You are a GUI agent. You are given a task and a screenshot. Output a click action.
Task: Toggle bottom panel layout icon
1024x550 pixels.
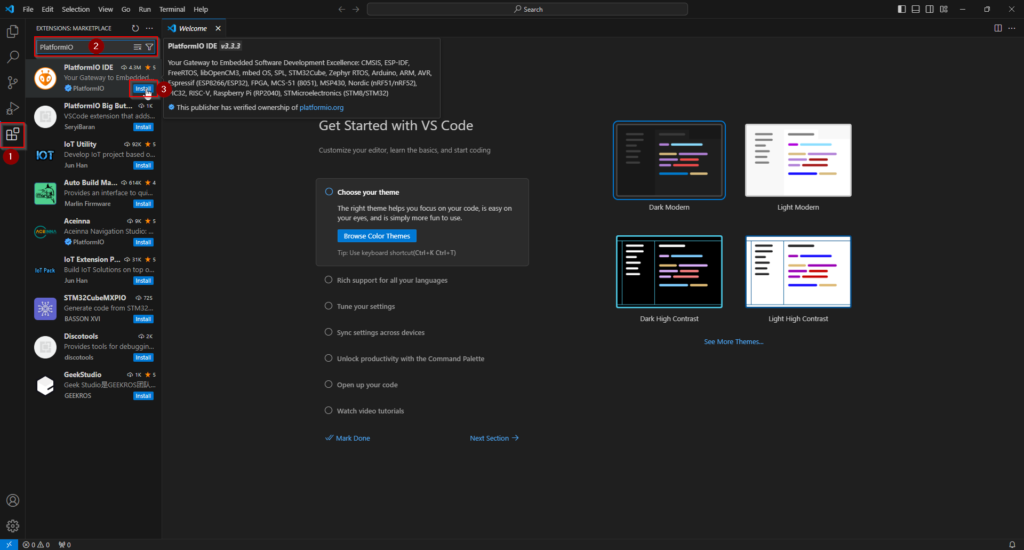tap(916, 9)
